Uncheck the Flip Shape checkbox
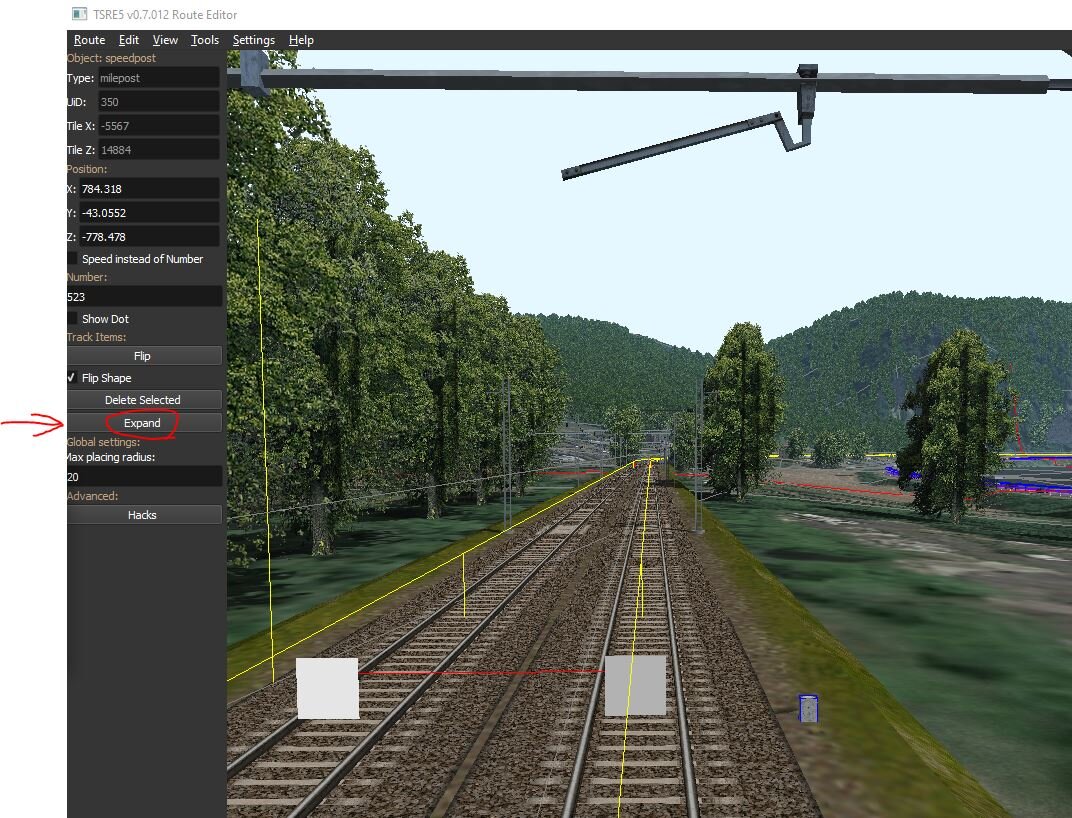This screenshot has height=818, width=1072. coord(72,378)
